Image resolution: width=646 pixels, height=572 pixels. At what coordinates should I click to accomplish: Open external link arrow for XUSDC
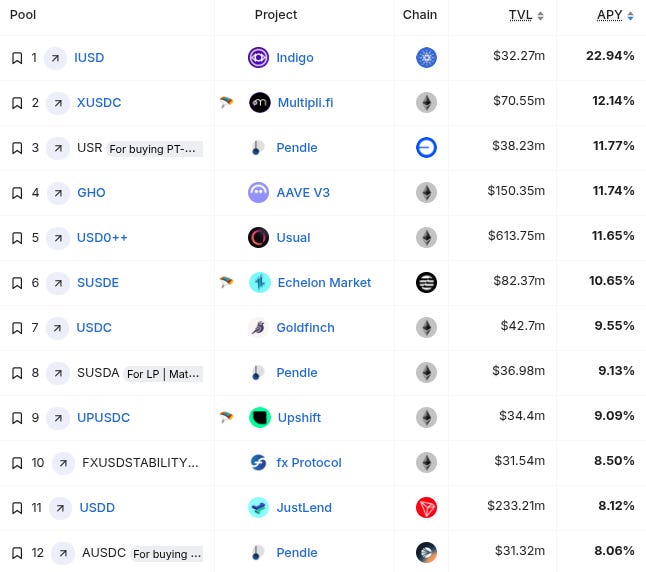[x=58, y=103]
